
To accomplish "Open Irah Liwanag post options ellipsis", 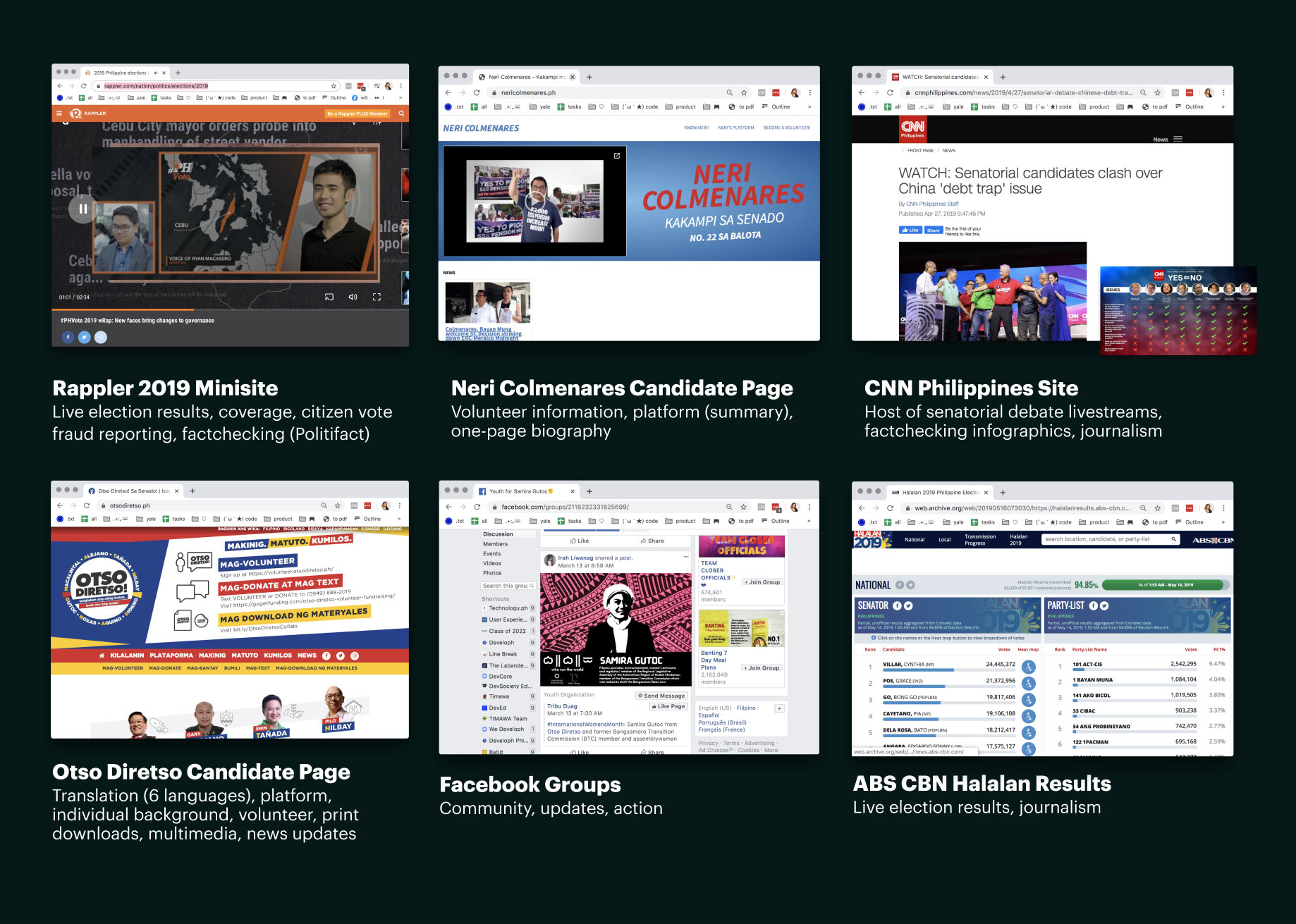I will pyautogui.click(x=685, y=557).
